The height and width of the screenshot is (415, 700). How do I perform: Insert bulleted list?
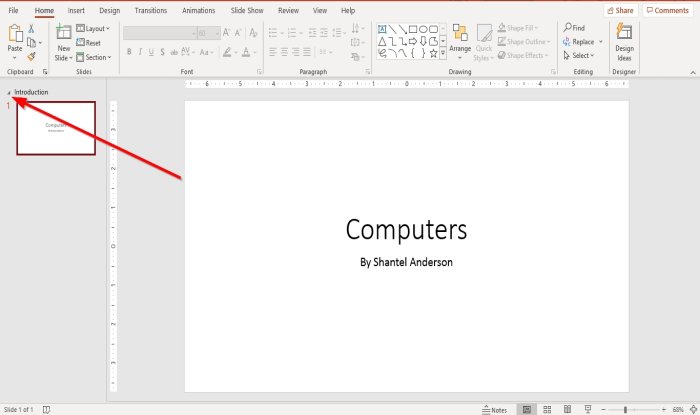pyautogui.click(x=275, y=33)
